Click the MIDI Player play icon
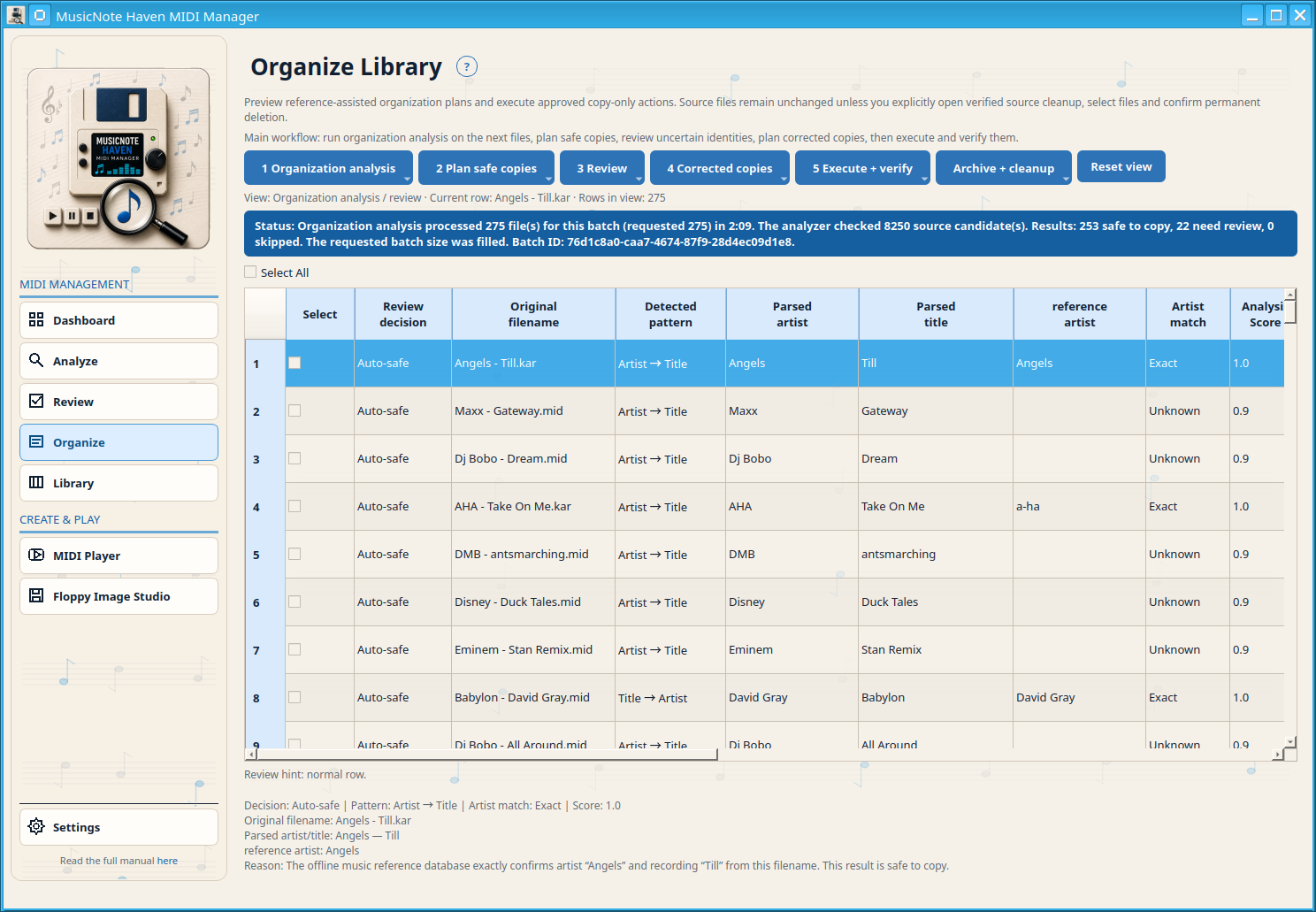1316x912 pixels. pyautogui.click(x=36, y=555)
